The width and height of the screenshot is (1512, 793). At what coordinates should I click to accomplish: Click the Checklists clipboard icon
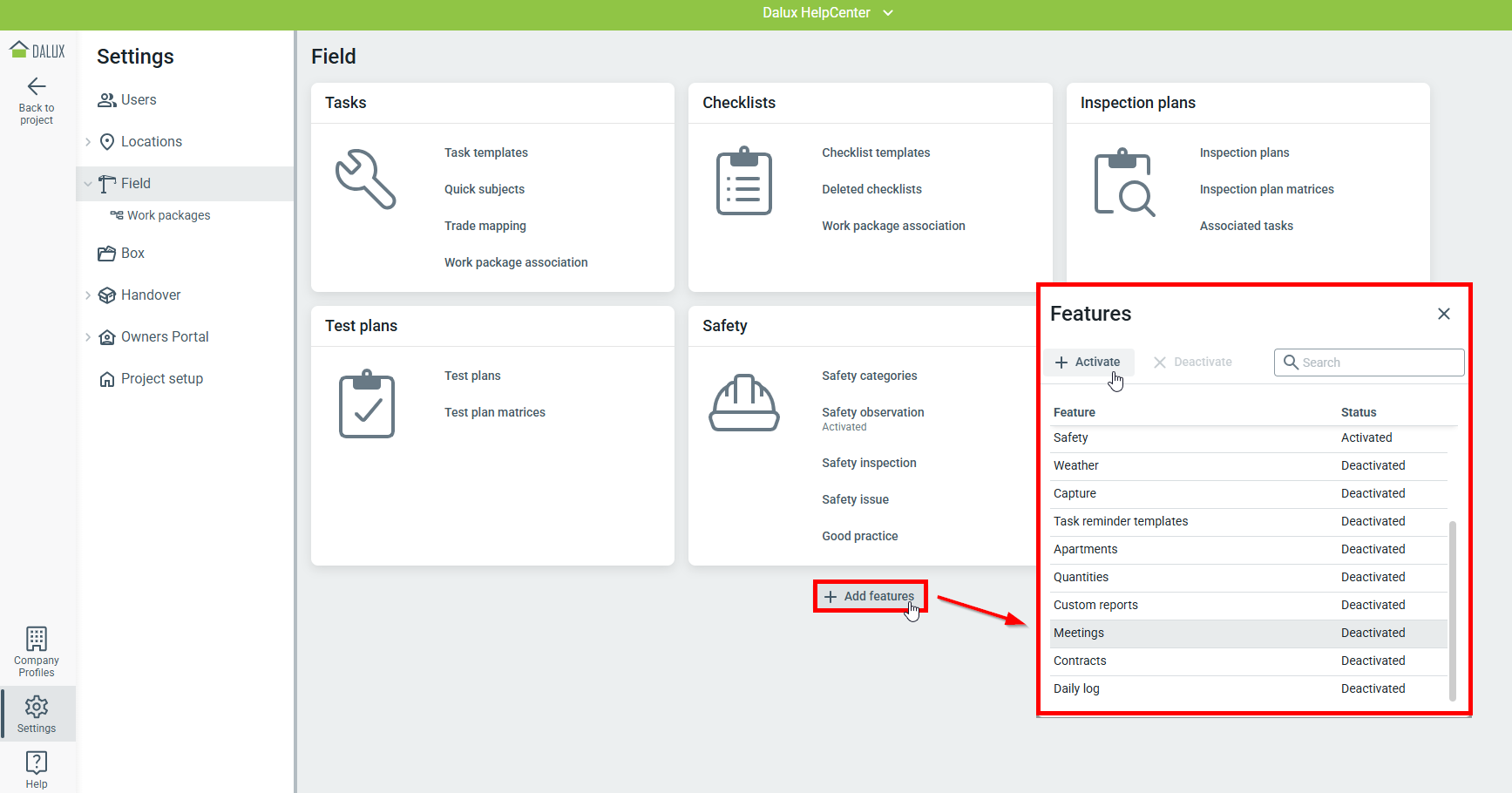click(743, 181)
